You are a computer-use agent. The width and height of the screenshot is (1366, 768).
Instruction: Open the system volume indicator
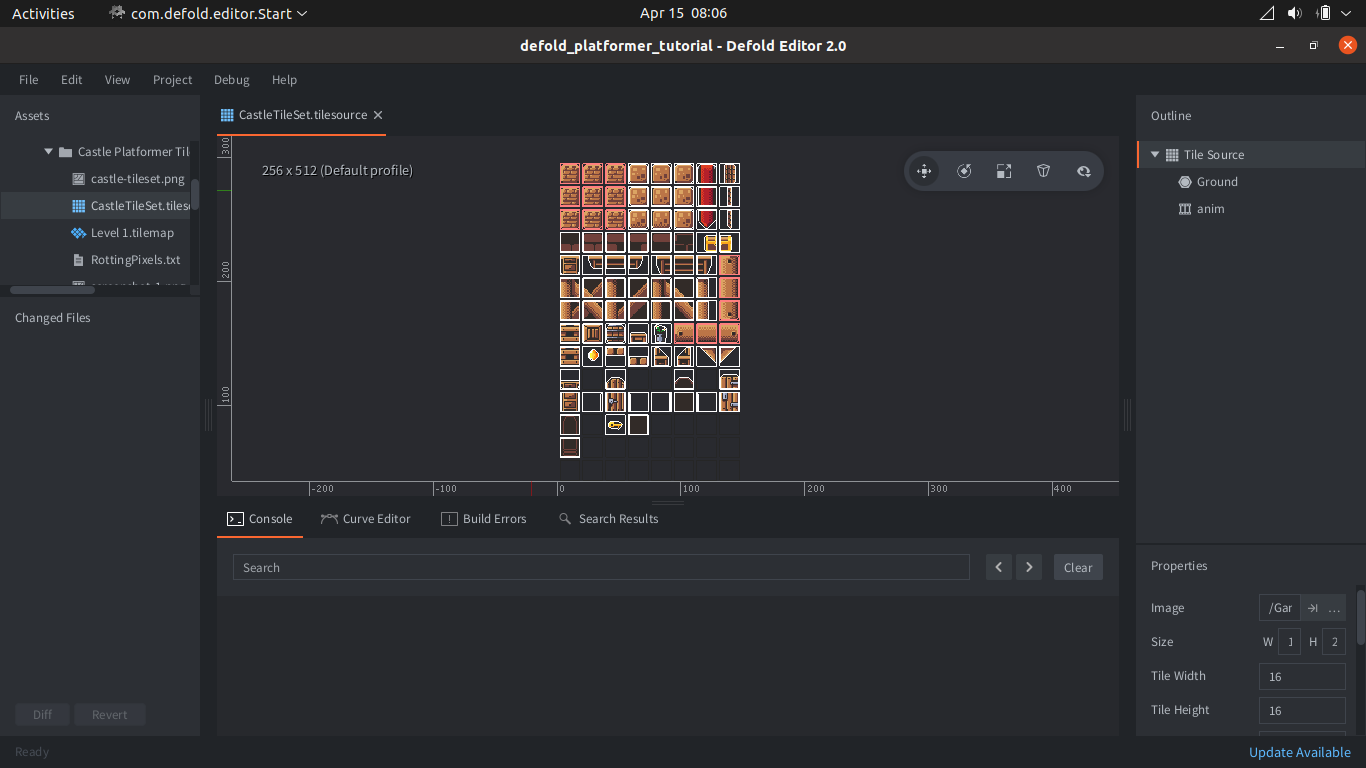point(1295,13)
